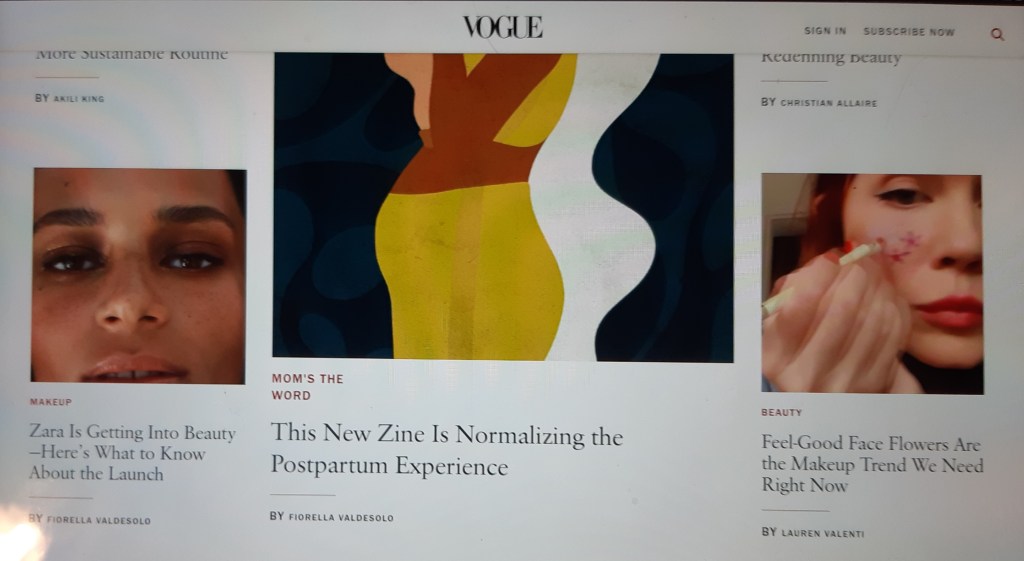Open 'This New Zine Is Normalizing' headline
The height and width of the screenshot is (561, 1024).
click(447, 449)
